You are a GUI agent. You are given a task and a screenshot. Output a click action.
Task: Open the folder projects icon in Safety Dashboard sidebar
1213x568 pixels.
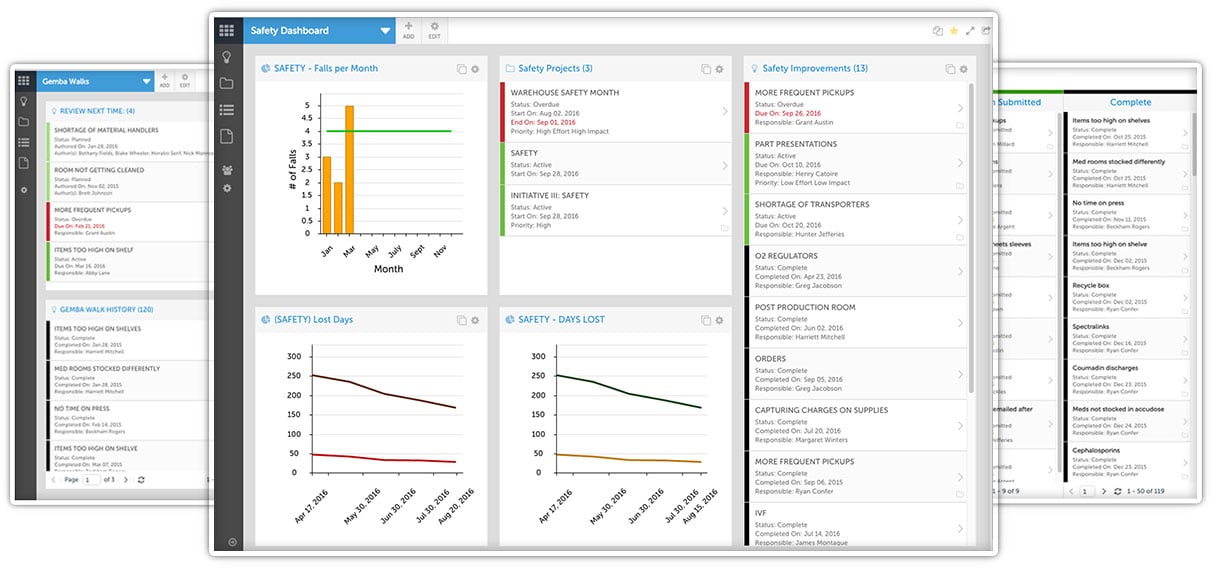tap(227, 84)
